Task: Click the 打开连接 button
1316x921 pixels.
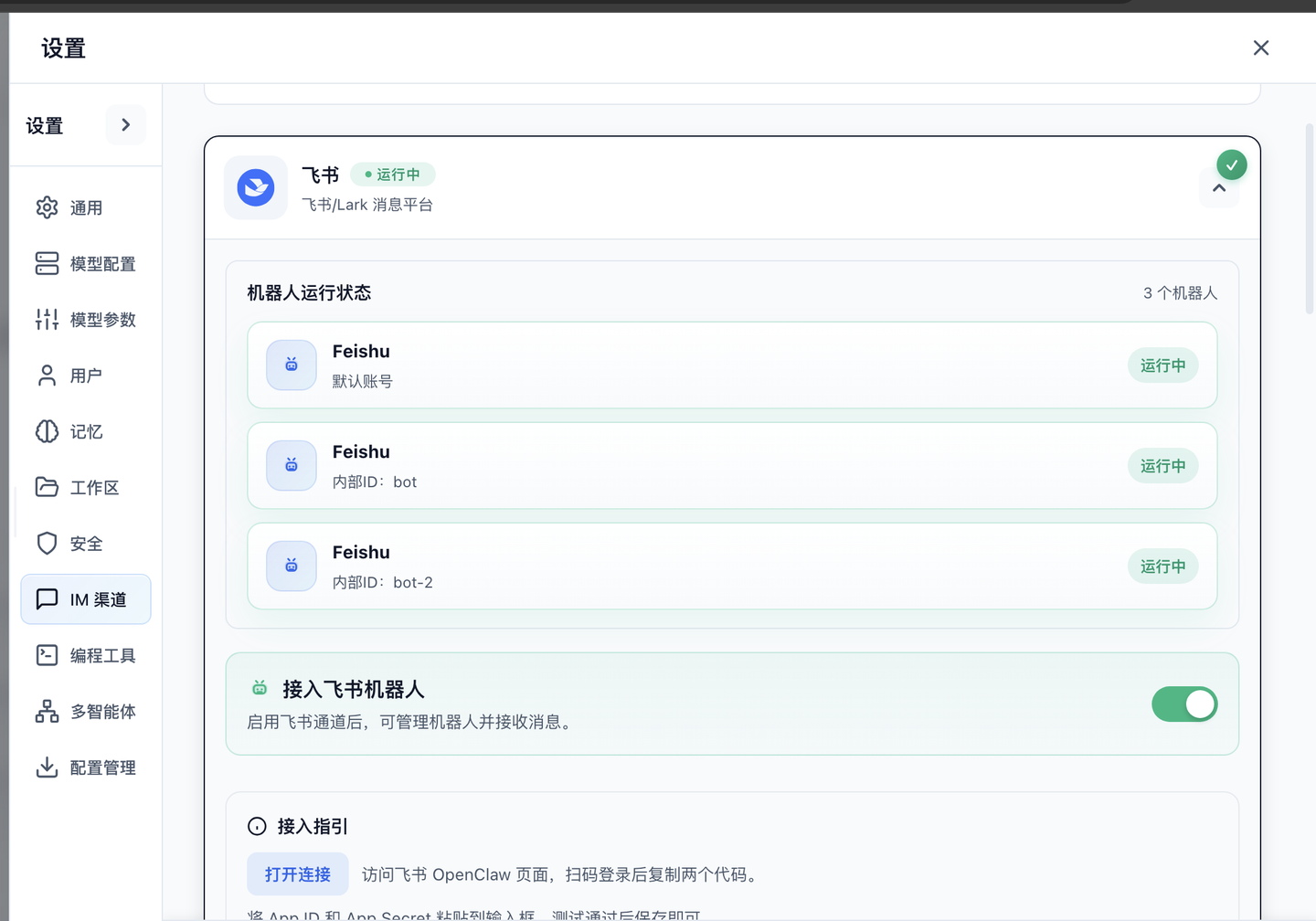Action: 297,874
